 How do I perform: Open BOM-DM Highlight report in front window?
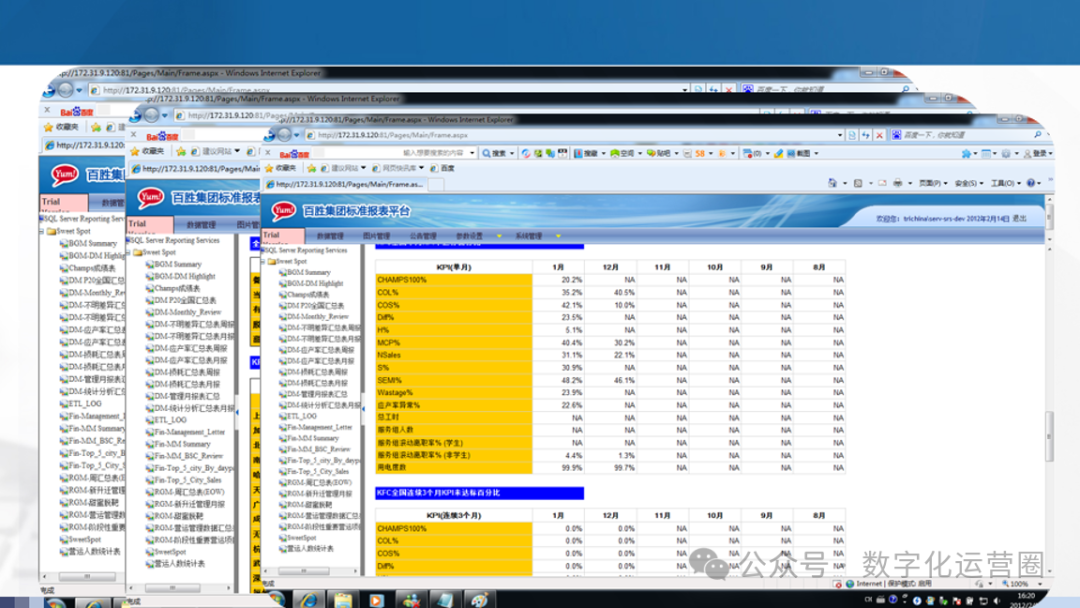(315, 283)
